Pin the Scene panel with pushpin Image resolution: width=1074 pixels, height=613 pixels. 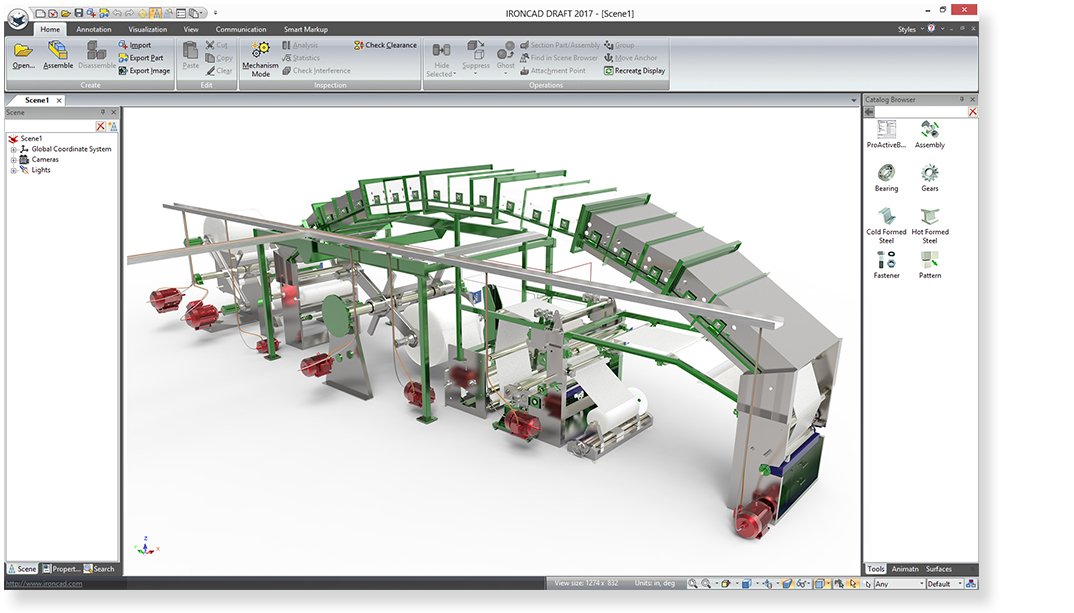[103, 112]
